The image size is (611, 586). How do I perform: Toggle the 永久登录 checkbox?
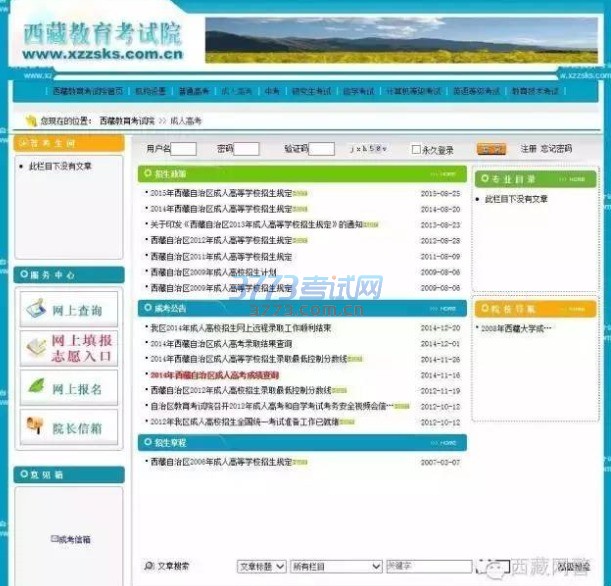click(416, 150)
